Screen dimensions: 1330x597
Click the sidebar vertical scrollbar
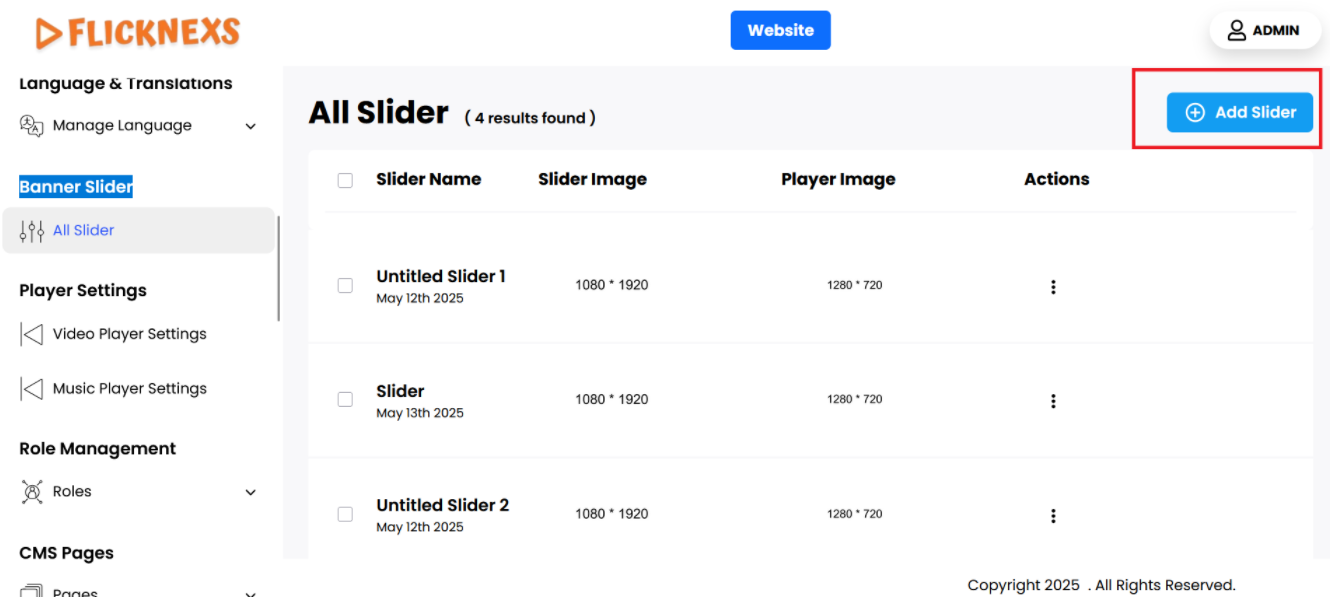pyautogui.click(x=278, y=268)
